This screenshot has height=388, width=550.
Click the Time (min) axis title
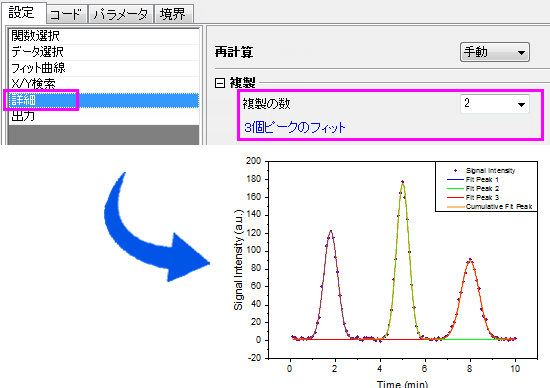[402, 384]
